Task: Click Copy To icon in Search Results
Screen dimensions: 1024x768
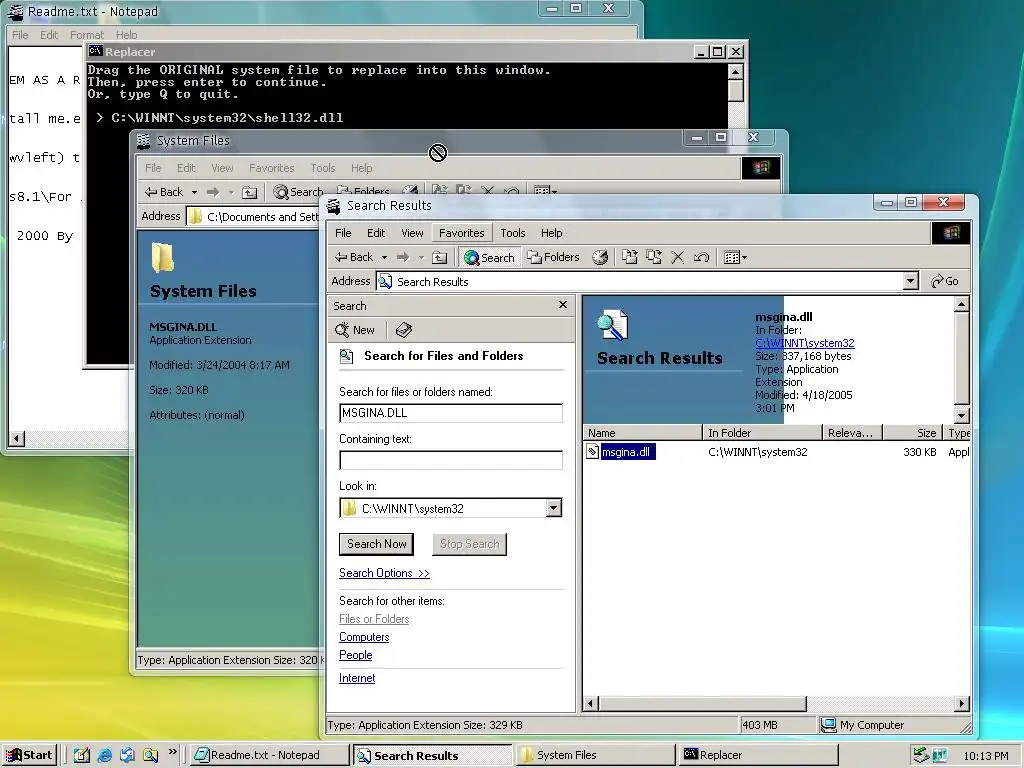Action: tap(654, 257)
